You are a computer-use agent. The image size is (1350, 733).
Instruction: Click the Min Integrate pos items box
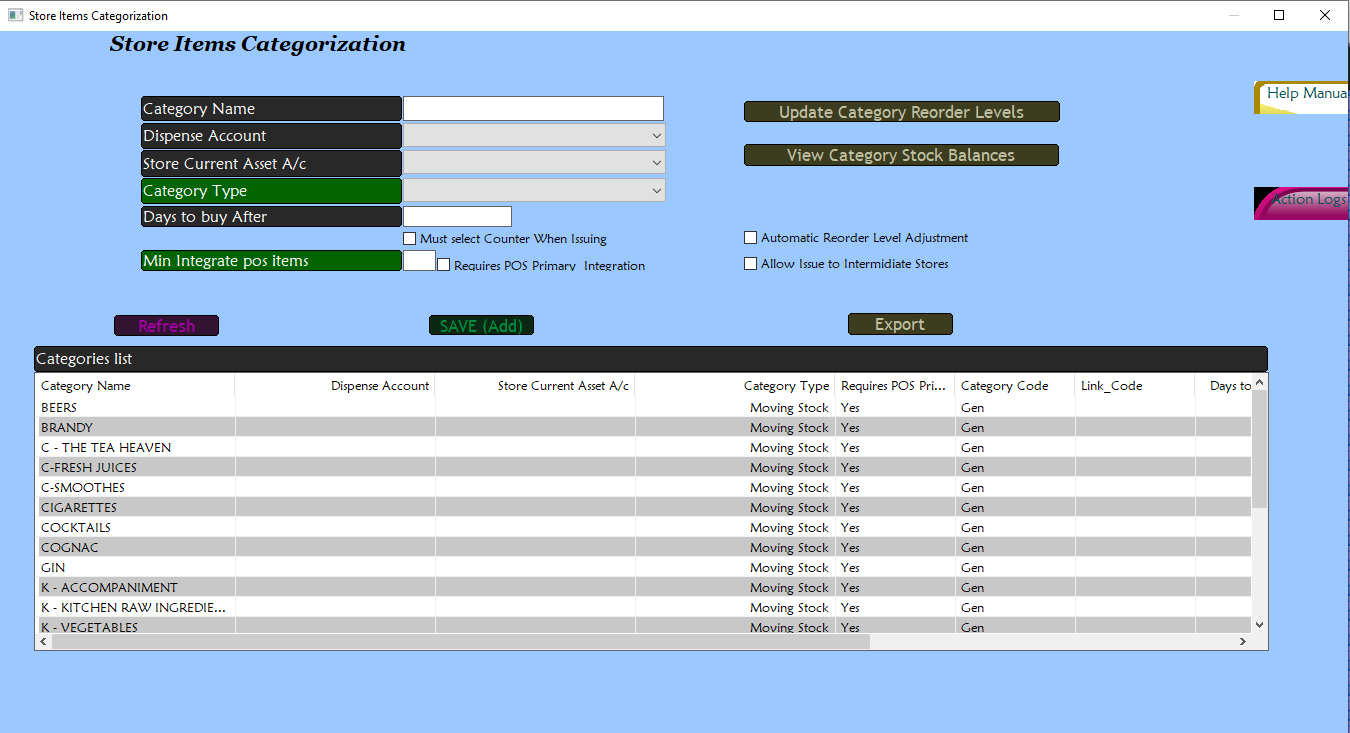click(419, 261)
